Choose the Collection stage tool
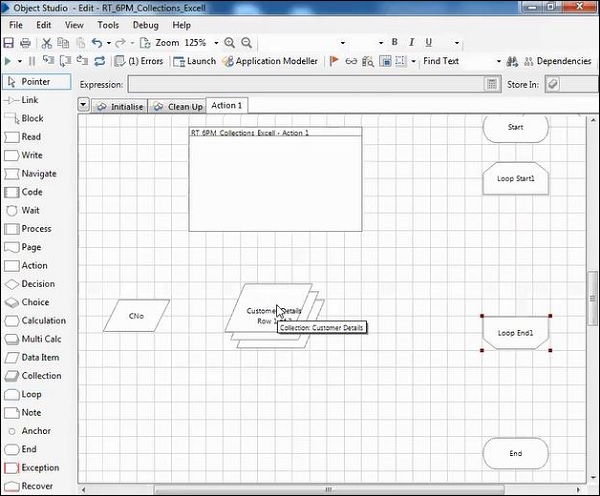 click(40, 376)
